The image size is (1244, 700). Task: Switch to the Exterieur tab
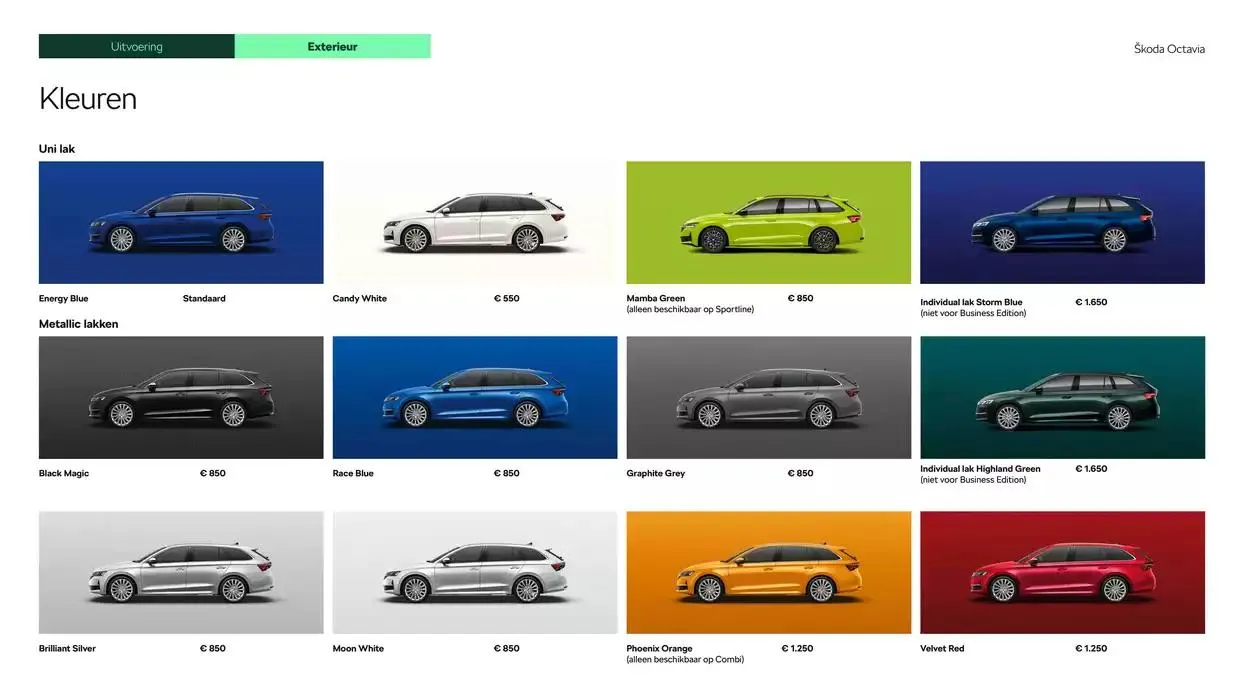tap(331, 46)
